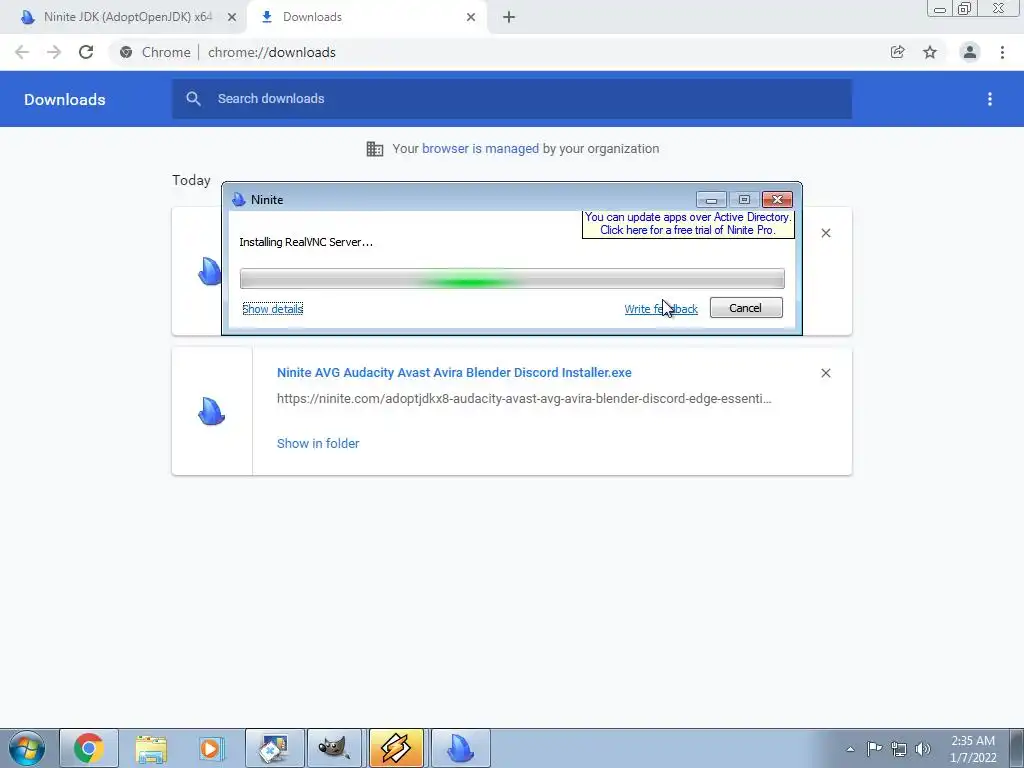
Task: Share this page from the address bar
Action: [x=897, y=52]
